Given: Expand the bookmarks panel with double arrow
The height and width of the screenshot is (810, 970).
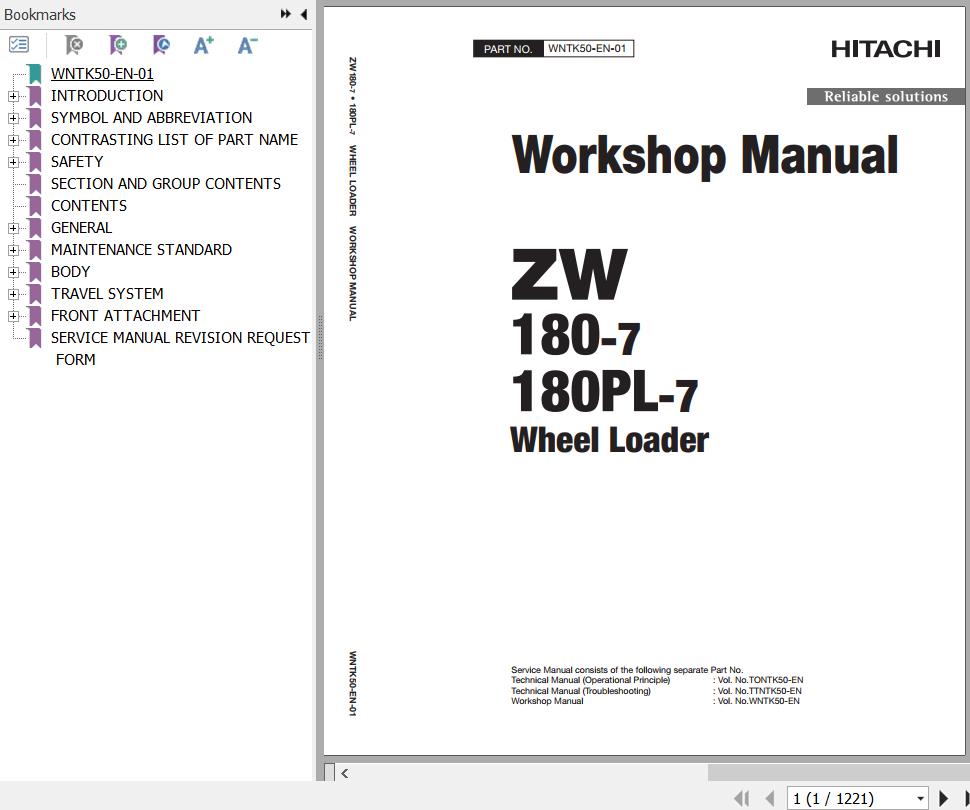Looking at the screenshot, I should (x=285, y=14).
